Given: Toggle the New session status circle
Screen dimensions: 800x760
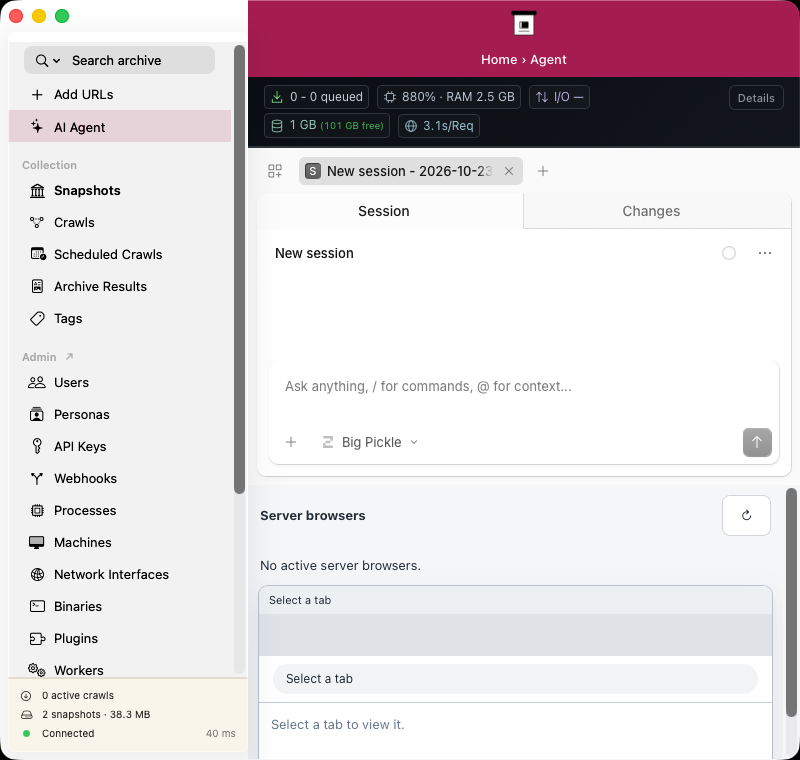Looking at the screenshot, I should point(729,253).
